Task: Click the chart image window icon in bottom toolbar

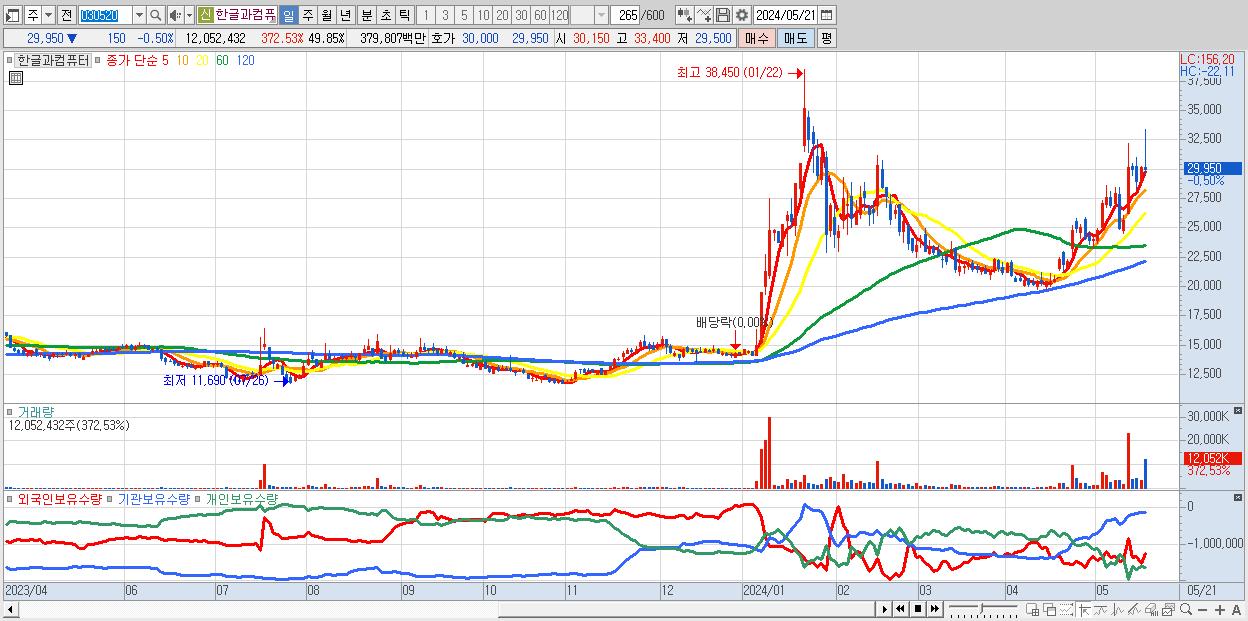Action: (x=1168, y=609)
